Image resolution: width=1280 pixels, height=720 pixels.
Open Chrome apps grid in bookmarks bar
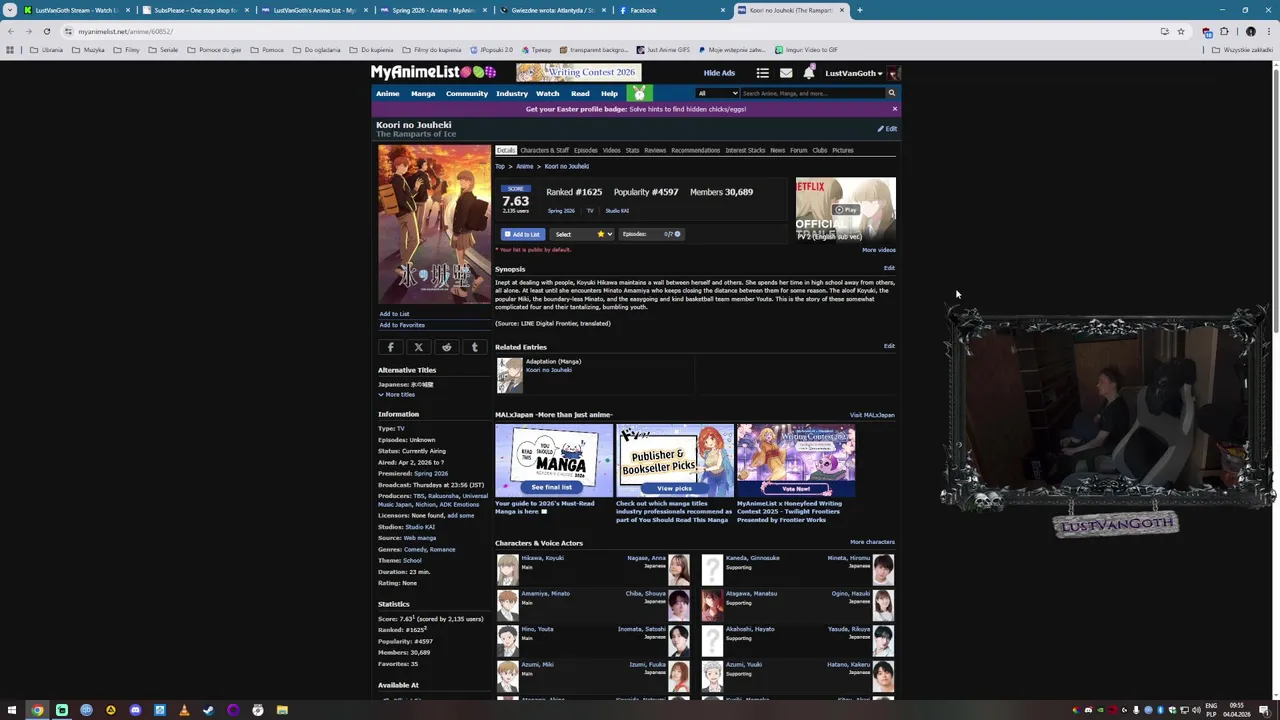(x=10, y=50)
